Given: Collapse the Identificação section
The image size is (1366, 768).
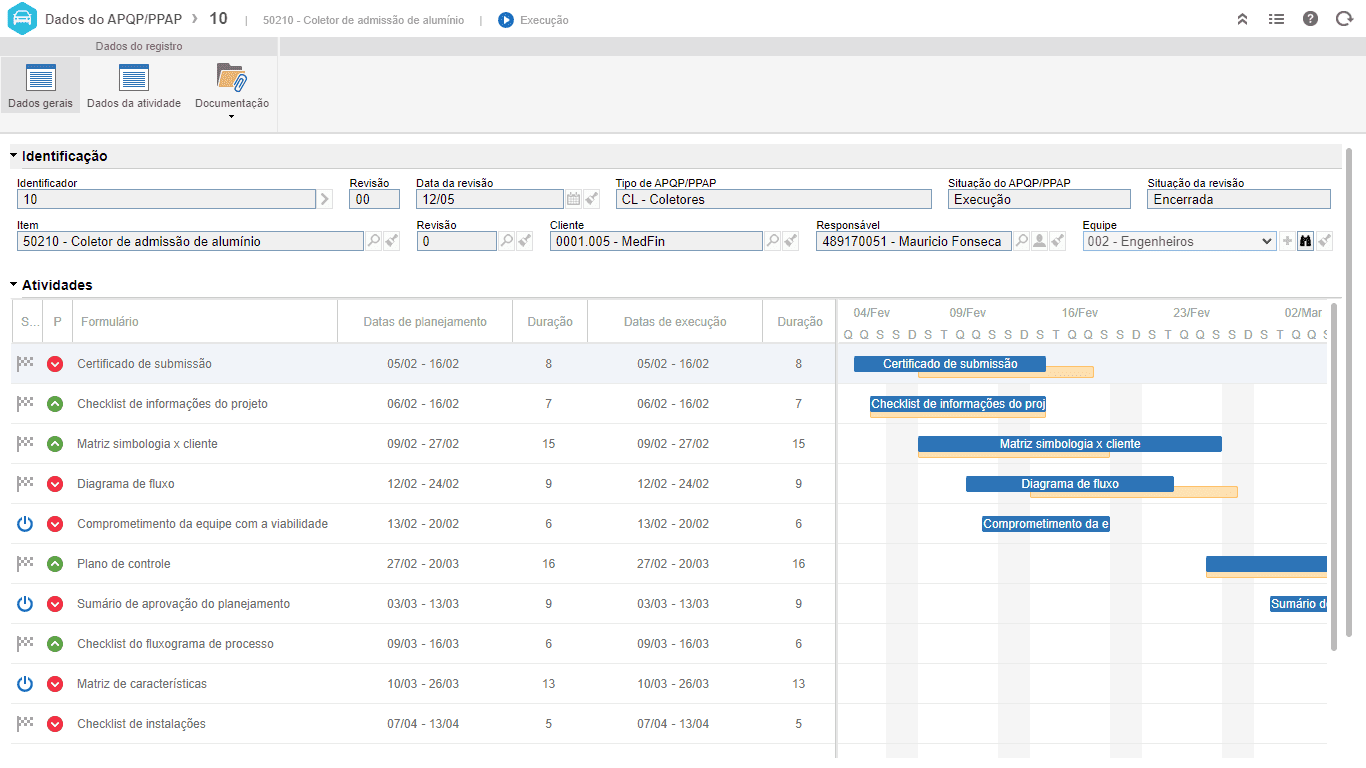Looking at the screenshot, I should pos(14,156).
